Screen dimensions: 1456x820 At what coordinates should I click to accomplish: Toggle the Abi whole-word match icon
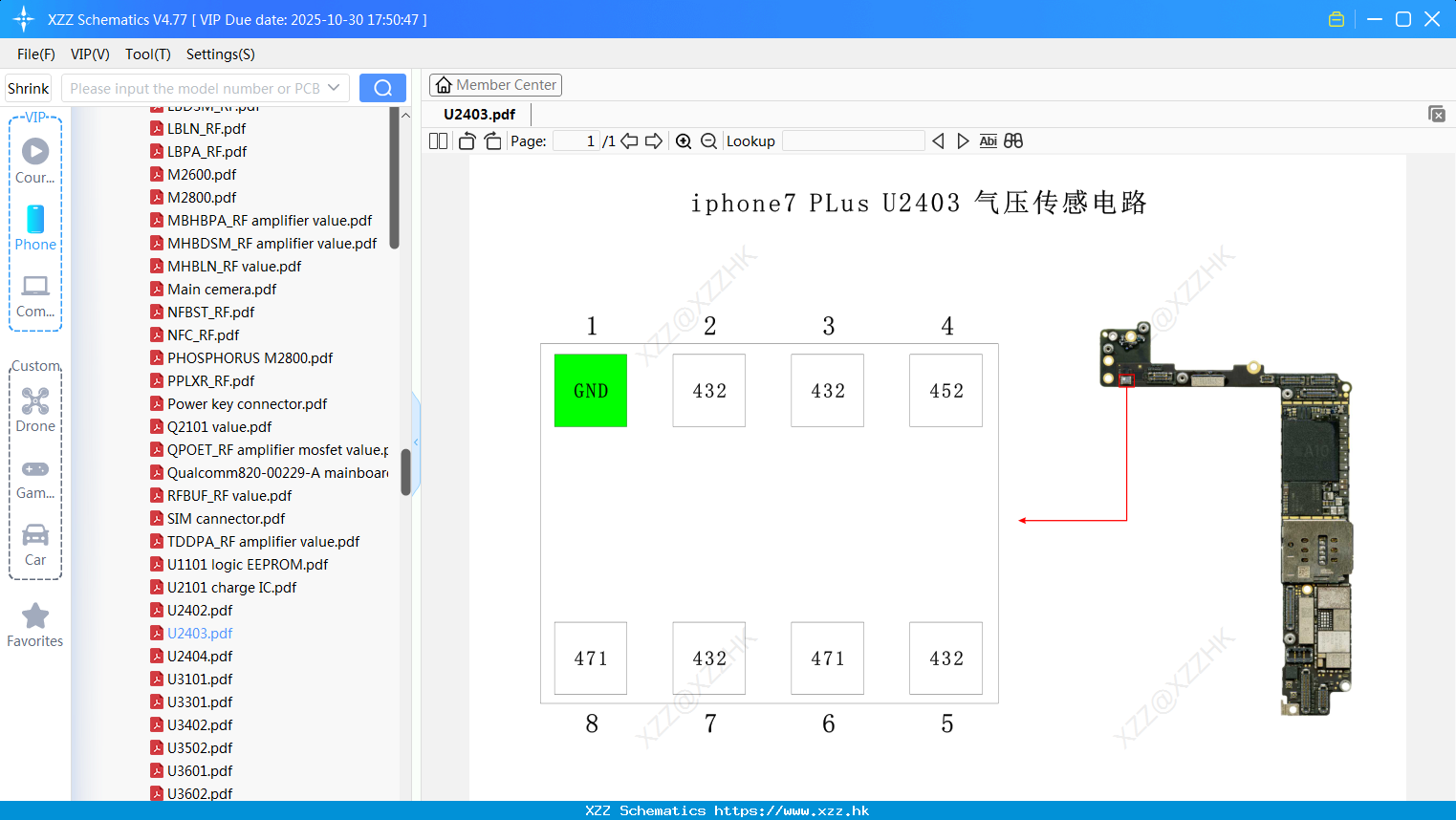pyautogui.click(x=989, y=141)
